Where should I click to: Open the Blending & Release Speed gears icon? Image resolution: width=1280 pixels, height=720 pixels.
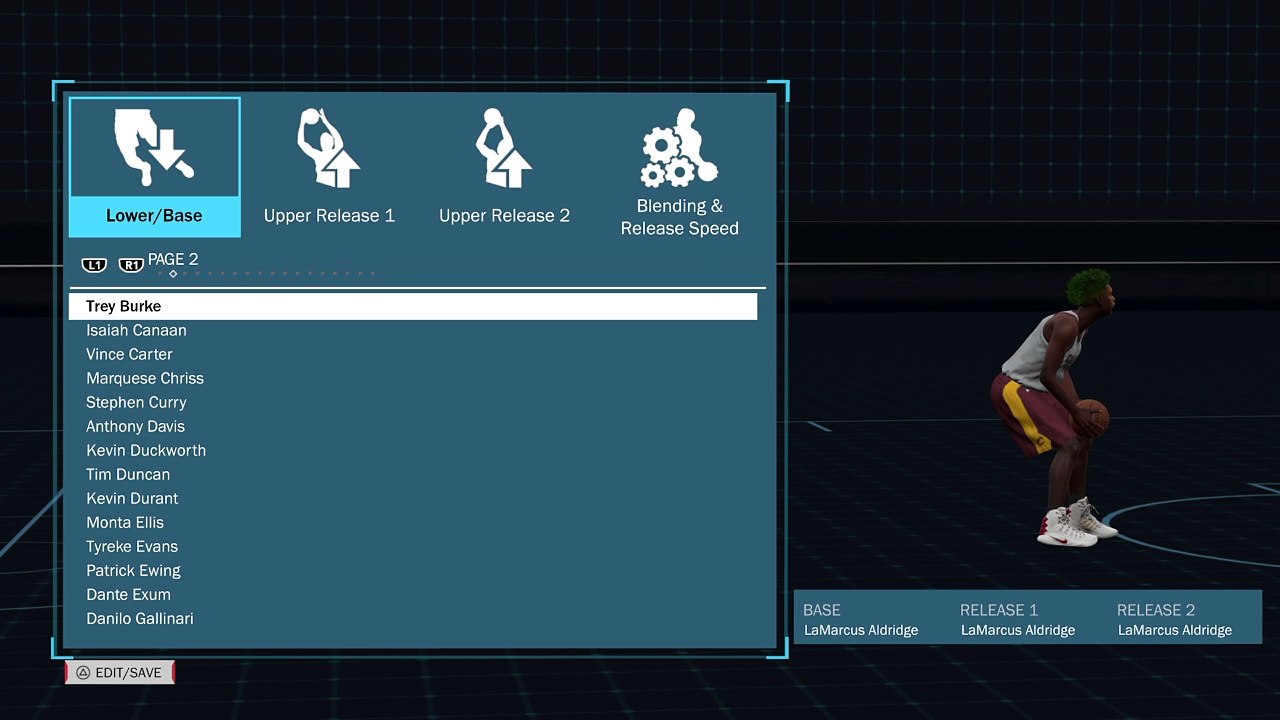coord(680,147)
